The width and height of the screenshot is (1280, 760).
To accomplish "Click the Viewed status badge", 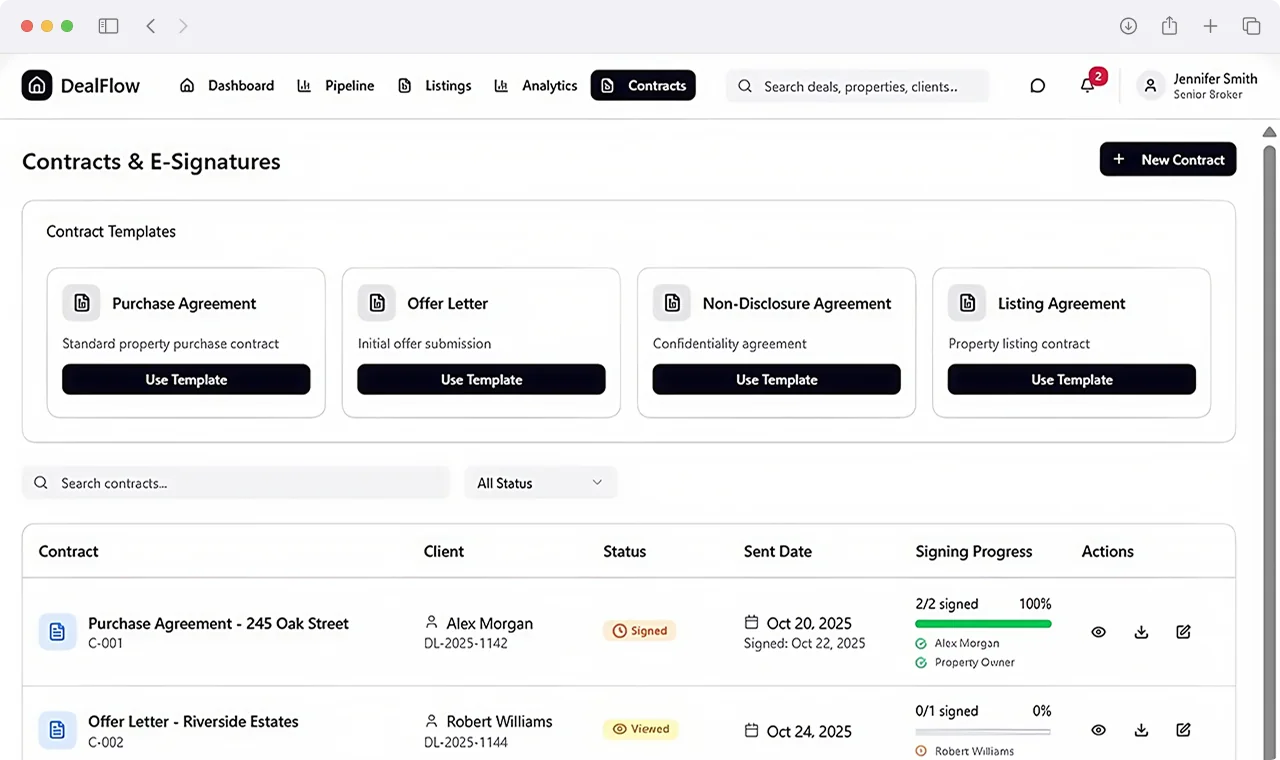I will click(640, 729).
